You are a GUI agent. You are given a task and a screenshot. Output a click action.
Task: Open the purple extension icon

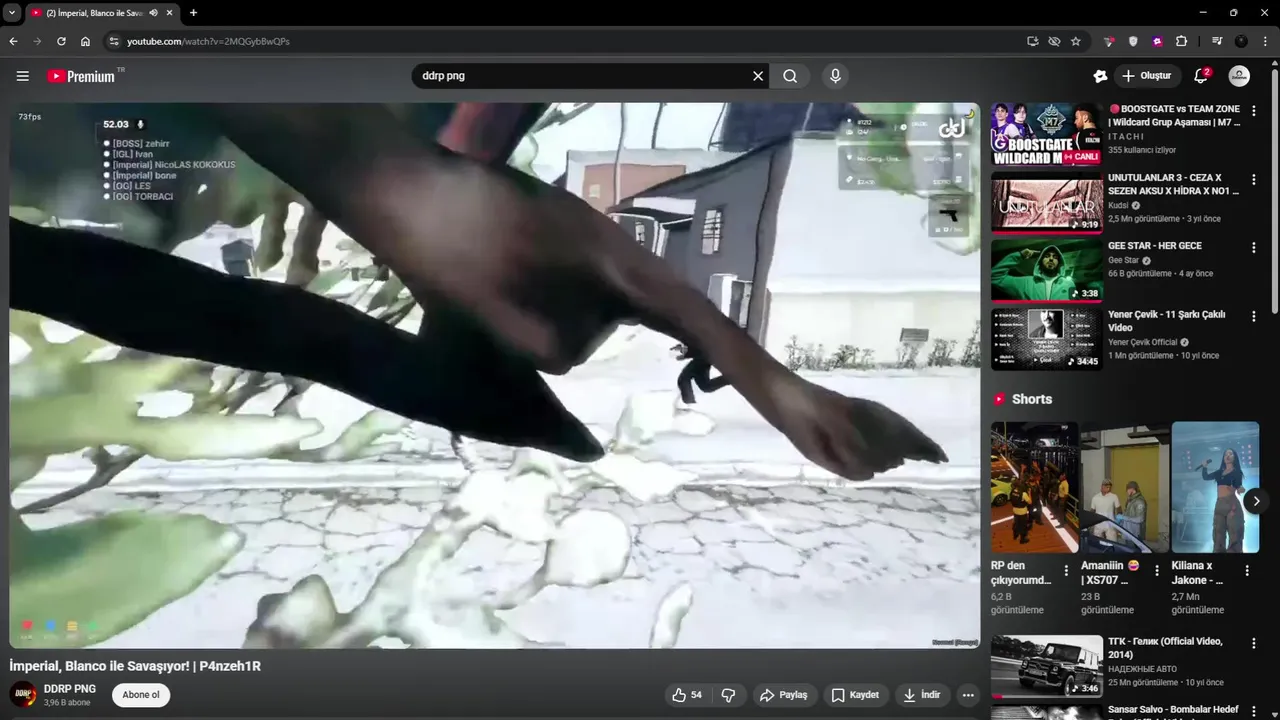[x=1157, y=41]
